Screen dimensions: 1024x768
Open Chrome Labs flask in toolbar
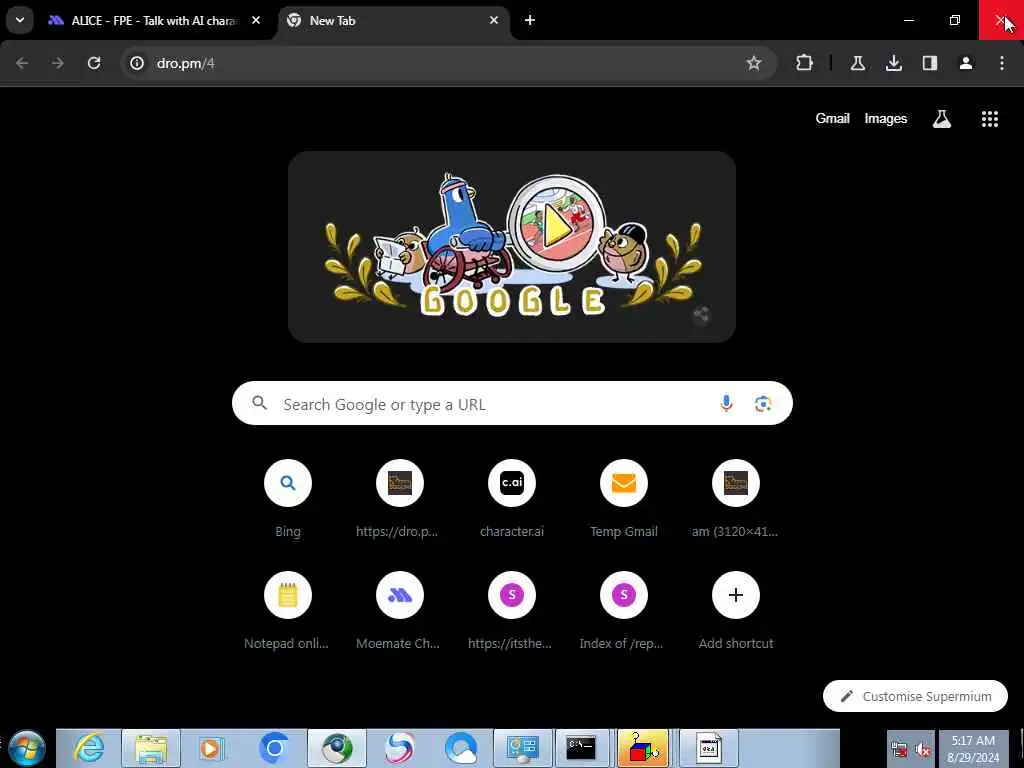(x=857, y=63)
